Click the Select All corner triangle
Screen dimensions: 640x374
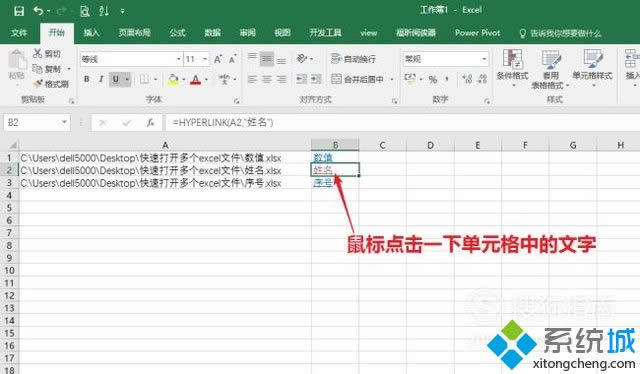[13, 145]
